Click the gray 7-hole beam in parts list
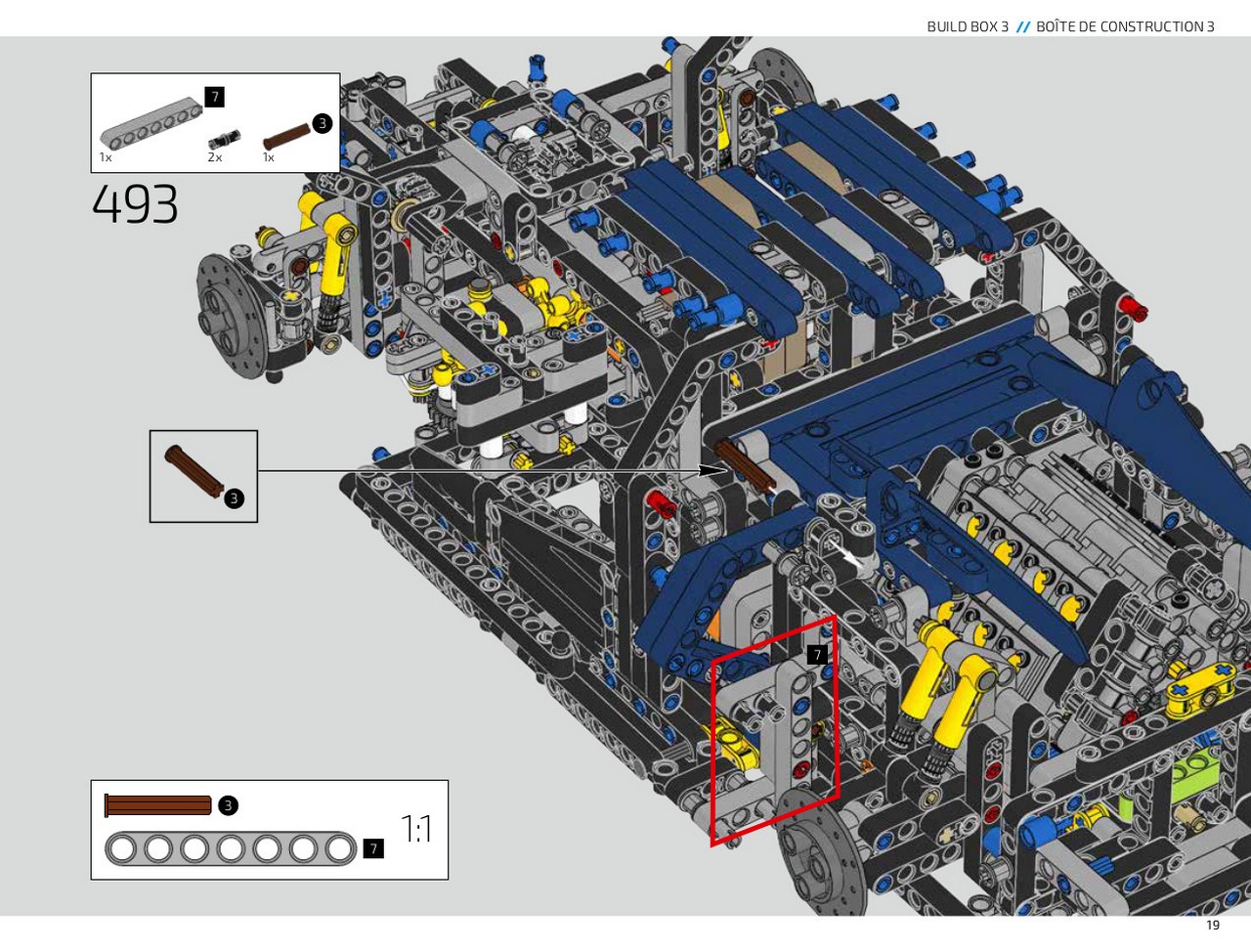1251x952 pixels. pyautogui.click(x=151, y=125)
